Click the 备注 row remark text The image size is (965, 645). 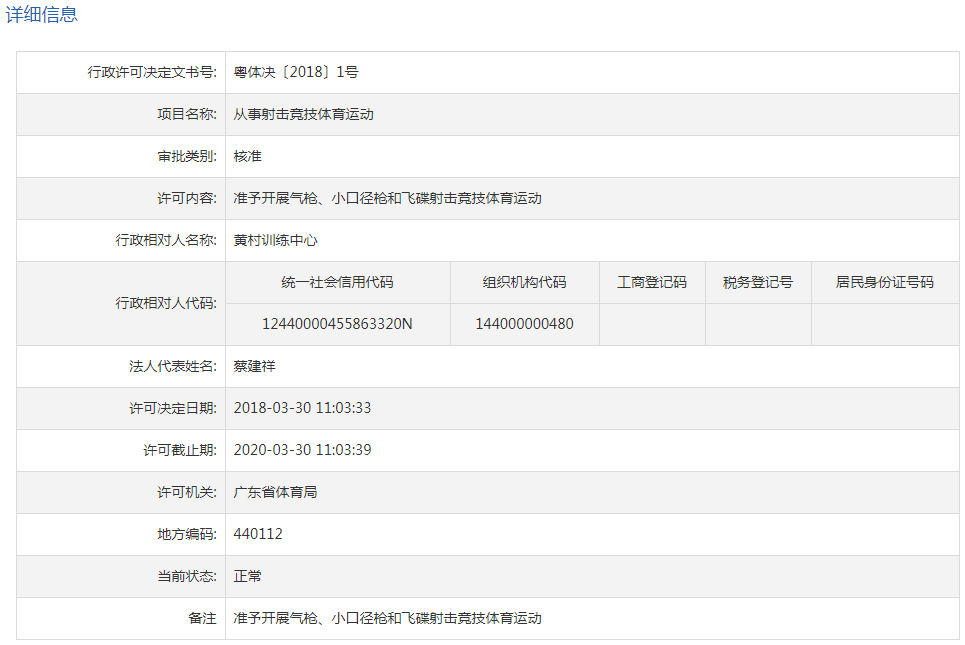tap(387, 618)
